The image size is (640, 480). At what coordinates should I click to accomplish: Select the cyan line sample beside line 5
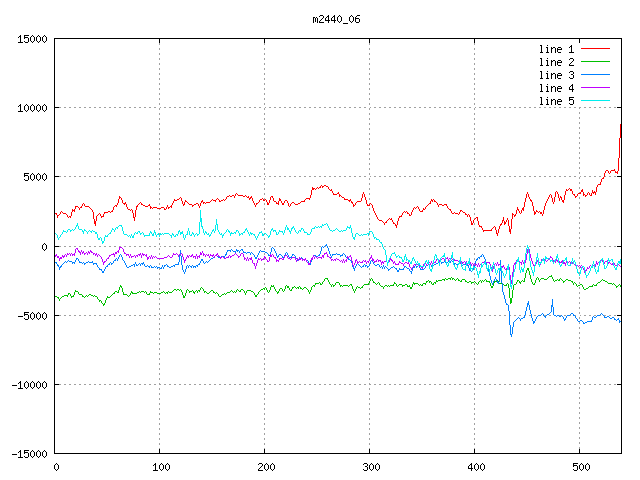point(595,101)
